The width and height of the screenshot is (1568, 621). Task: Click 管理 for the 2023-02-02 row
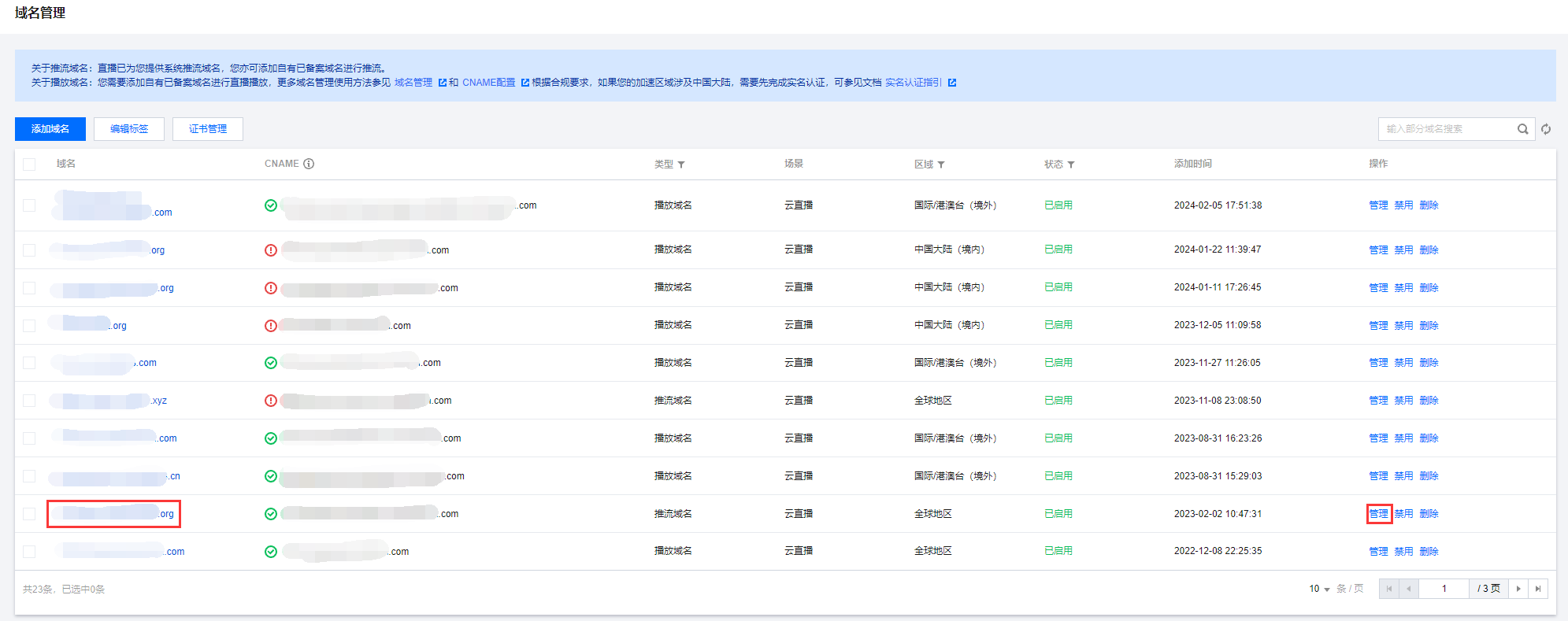coord(1379,514)
